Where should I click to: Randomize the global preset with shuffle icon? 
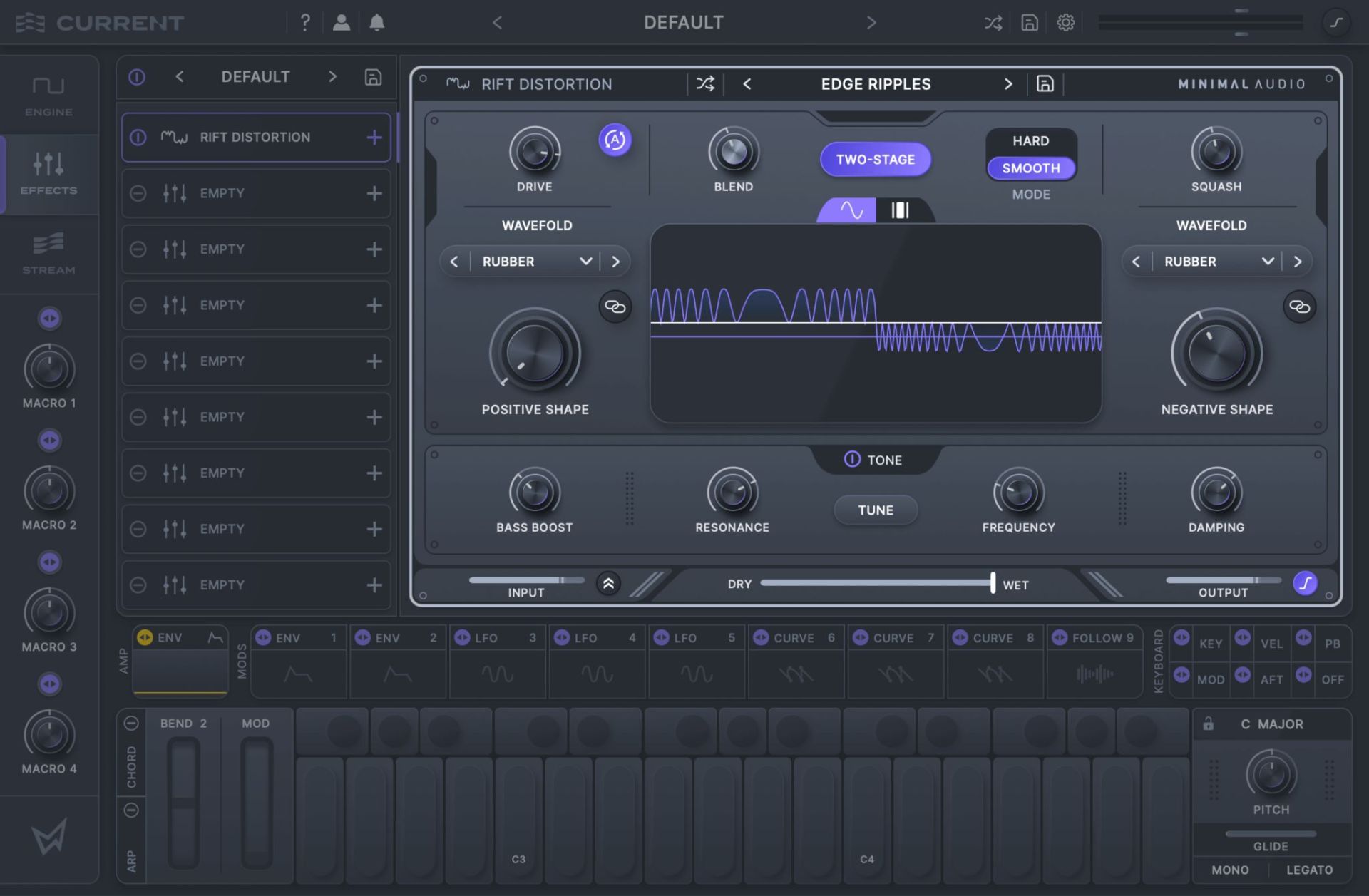[993, 23]
